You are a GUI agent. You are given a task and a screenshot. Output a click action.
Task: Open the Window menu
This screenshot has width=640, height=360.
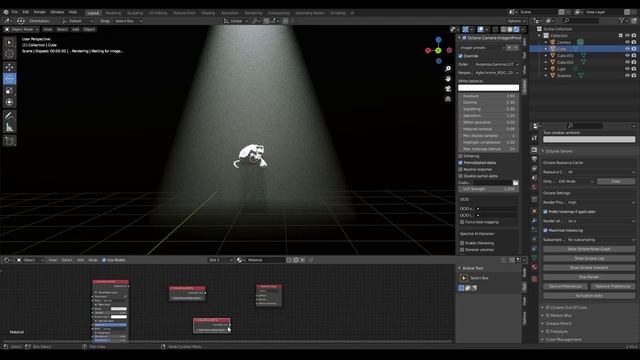57,12
